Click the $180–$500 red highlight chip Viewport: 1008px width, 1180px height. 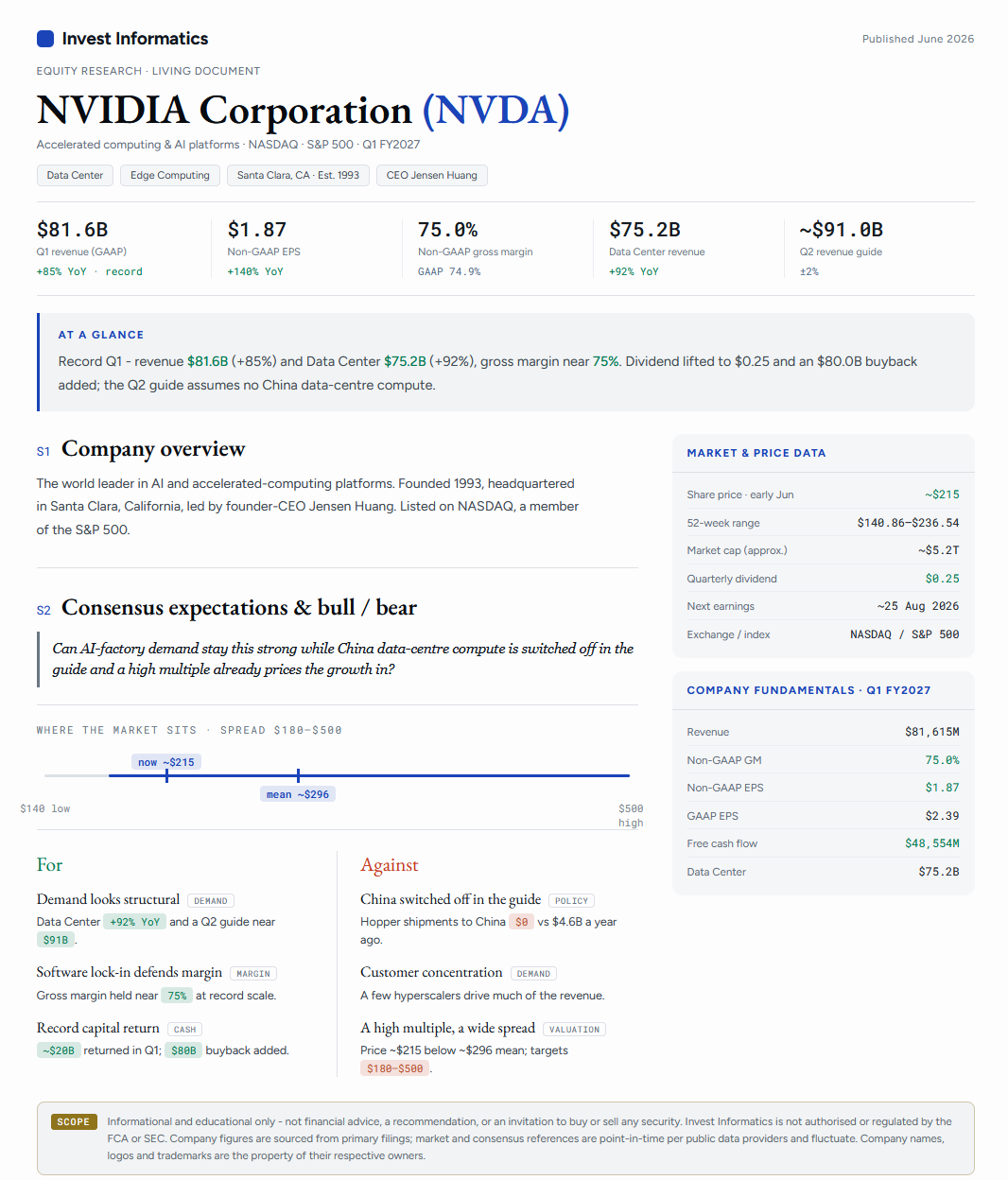(x=395, y=1068)
